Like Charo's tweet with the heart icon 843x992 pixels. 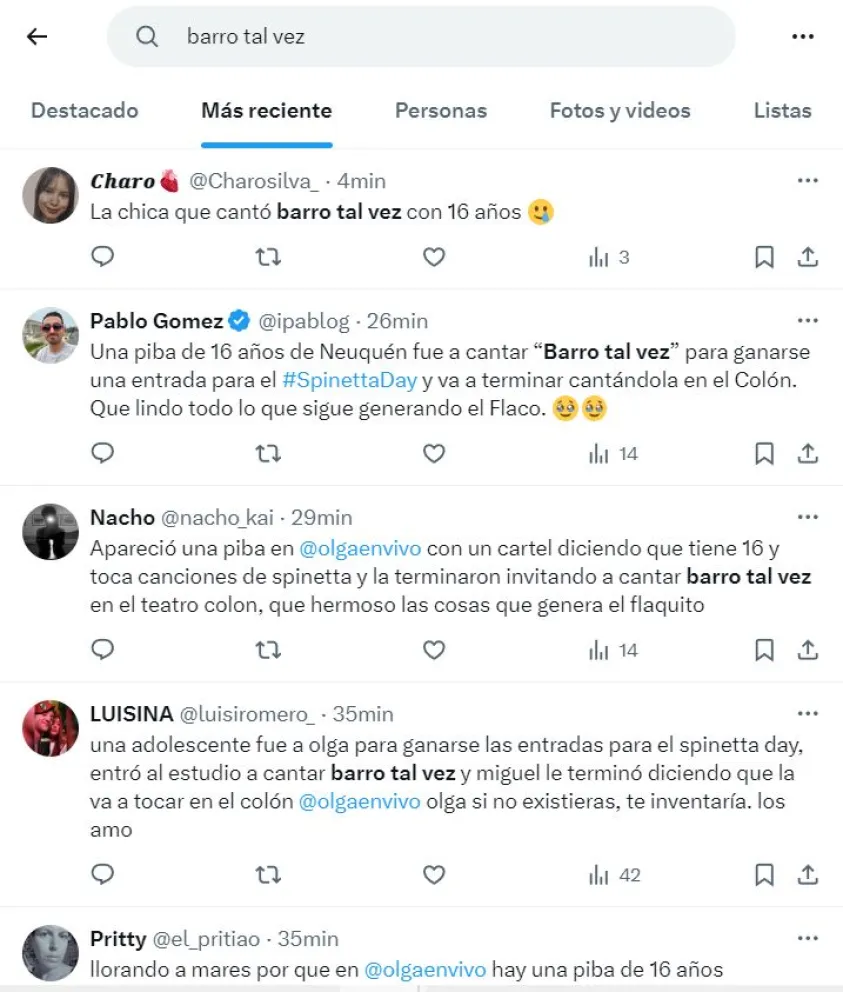[434, 257]
